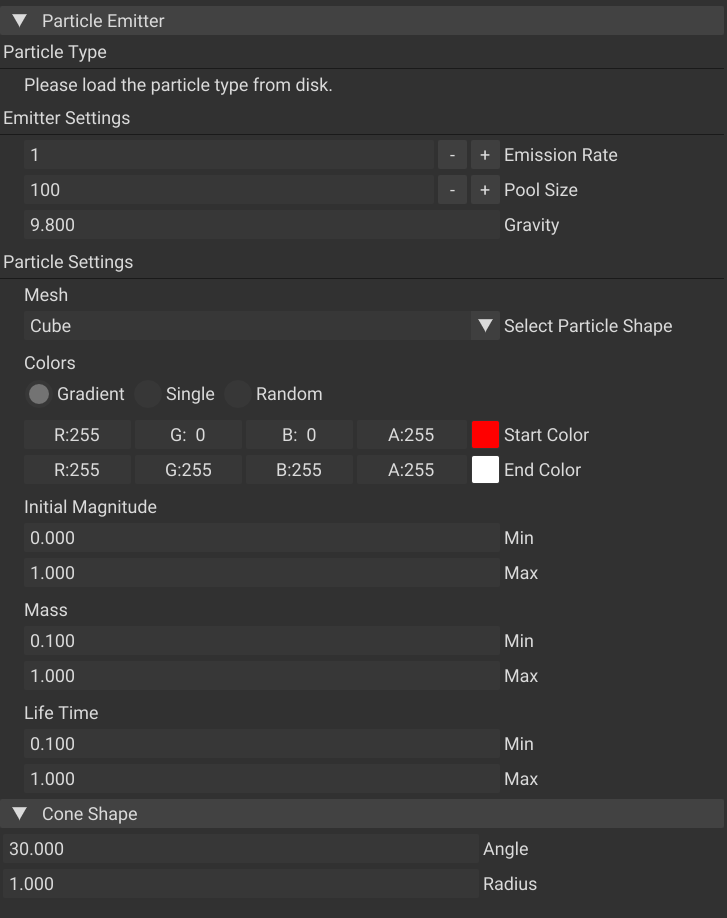Viewport: 727px width, 918px height.
Task: Click the Cone Shape Radius field
Action: click(x=240, y=884)
